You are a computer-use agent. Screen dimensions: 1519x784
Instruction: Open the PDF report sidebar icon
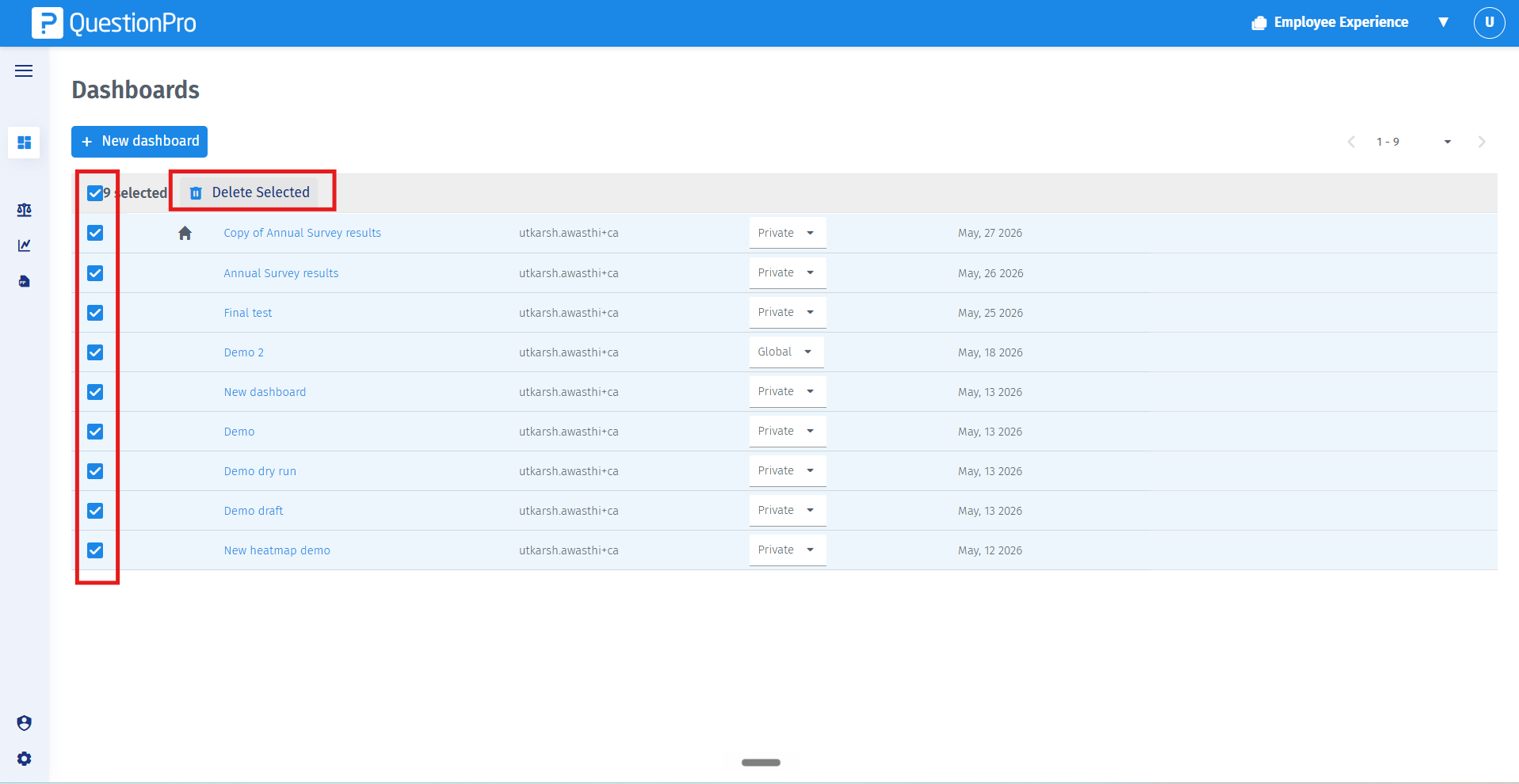pos(25,281)
